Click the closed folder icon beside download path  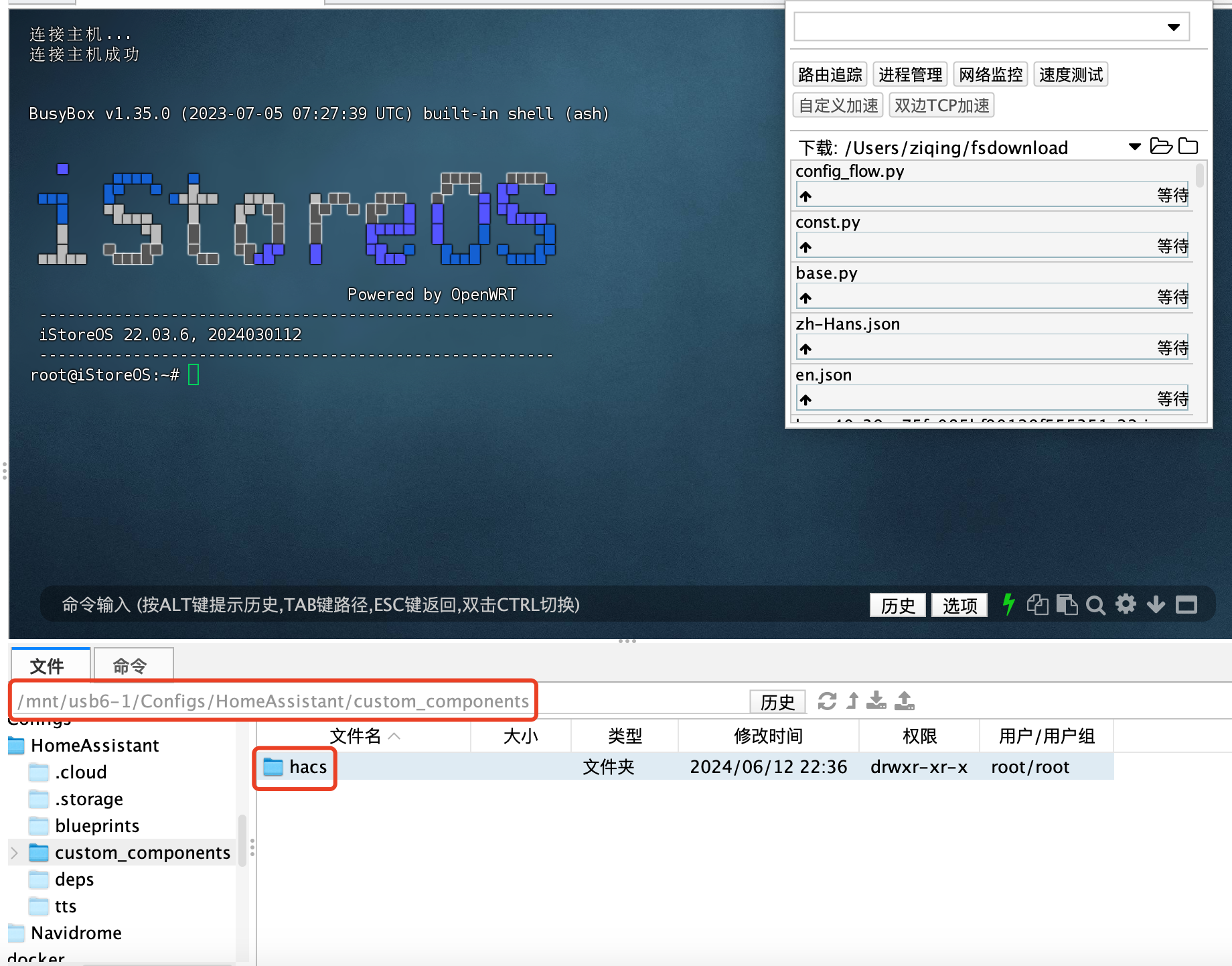click(x=1188, y=146)
